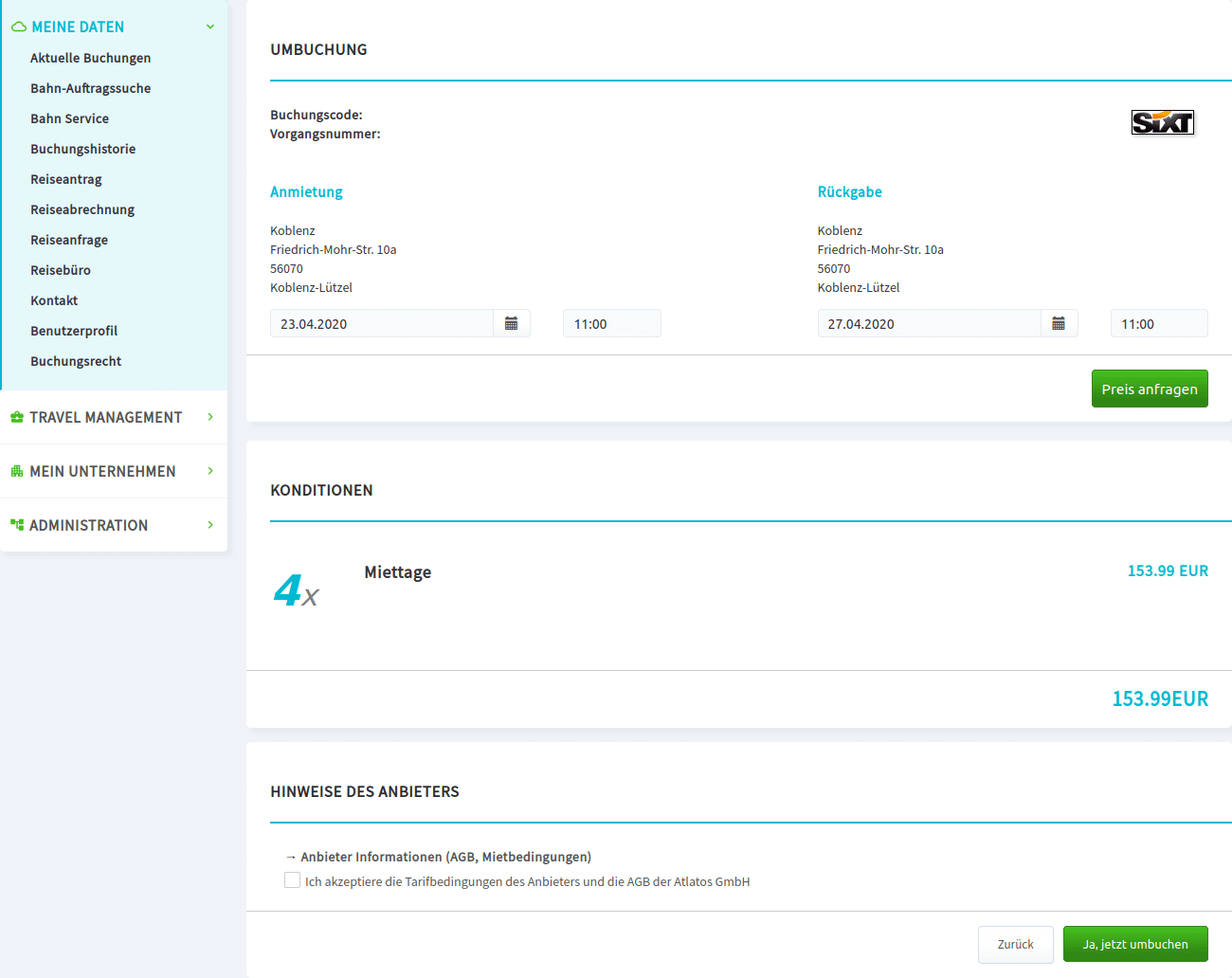Viewport: 1232px width, 978px height.
Task: Accept the Tarifbedingungen and AGB checkbox
Action: pos(293,880)
